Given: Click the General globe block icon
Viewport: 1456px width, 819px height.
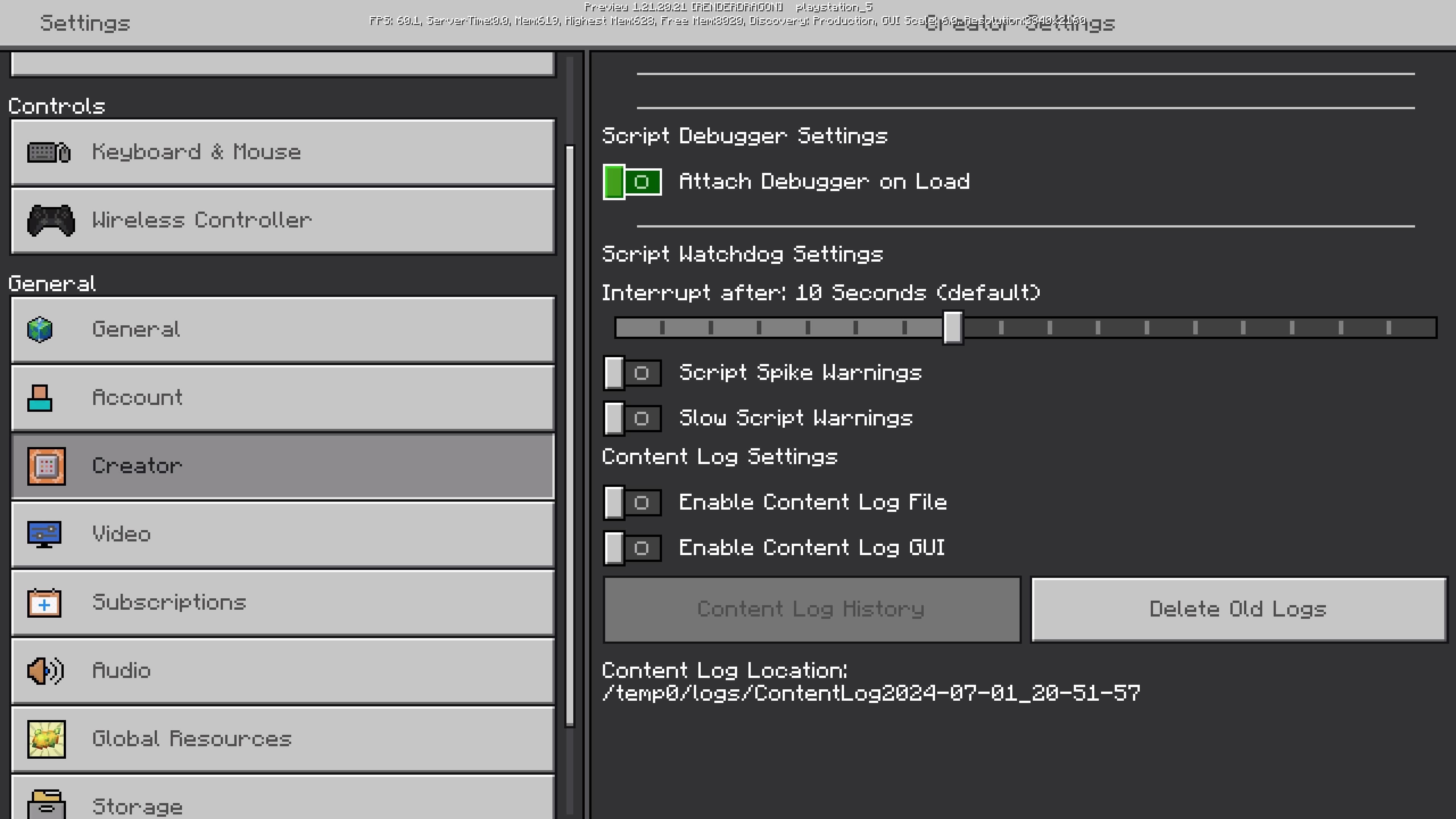Looking at the screenshot, I should click(x=40, y=329).
